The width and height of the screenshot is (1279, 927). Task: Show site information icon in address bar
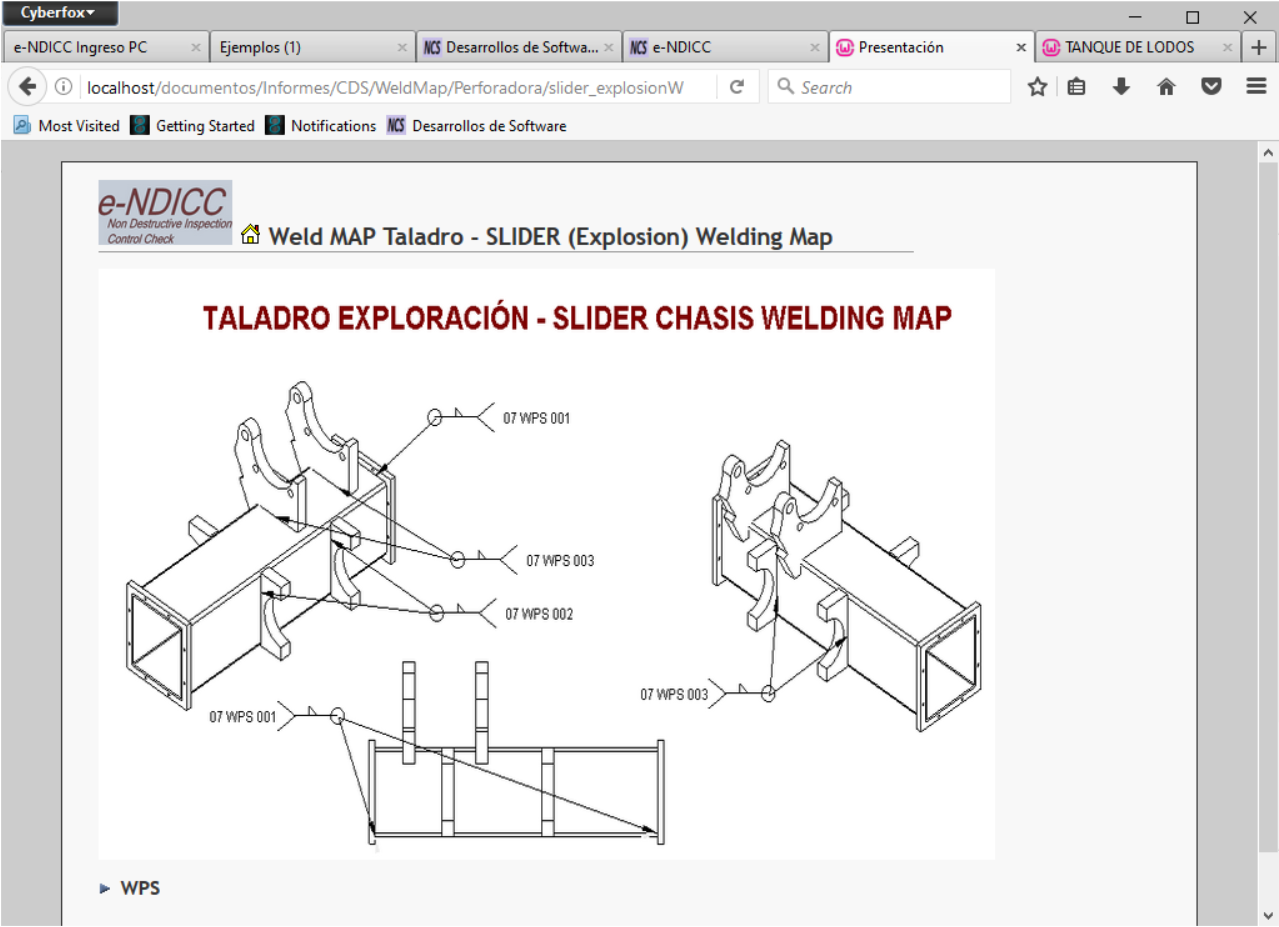[x=63, y=87]
